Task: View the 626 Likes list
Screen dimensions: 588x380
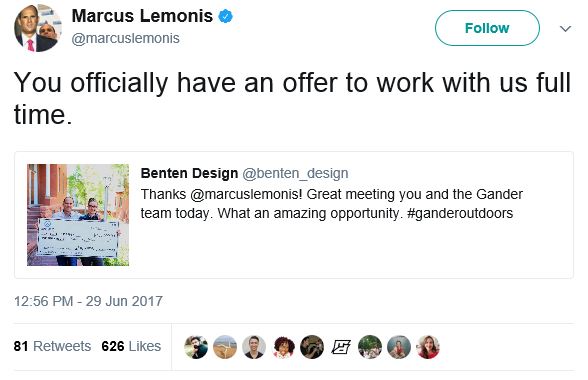Action: (131, 346)
